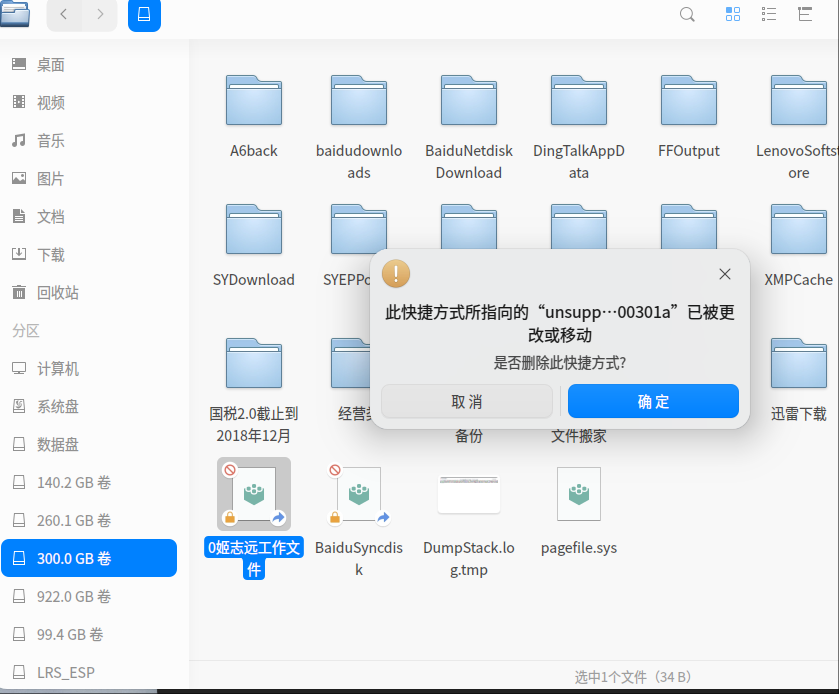839x694 pixels.
Task: Select the 140.2 GB 卷 partition
Action: pos(89,483)
